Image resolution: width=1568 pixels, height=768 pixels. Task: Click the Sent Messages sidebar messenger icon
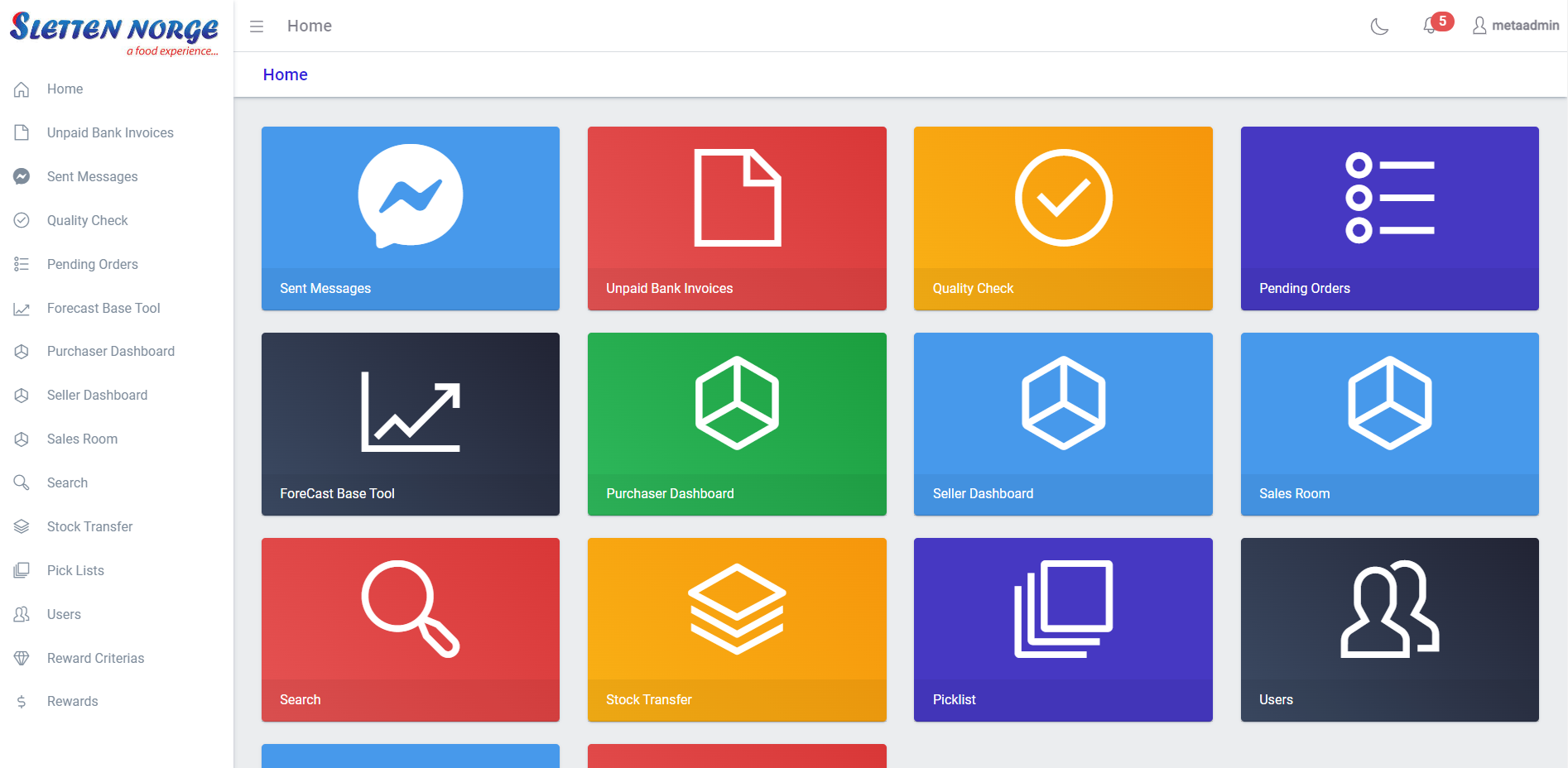22,176
